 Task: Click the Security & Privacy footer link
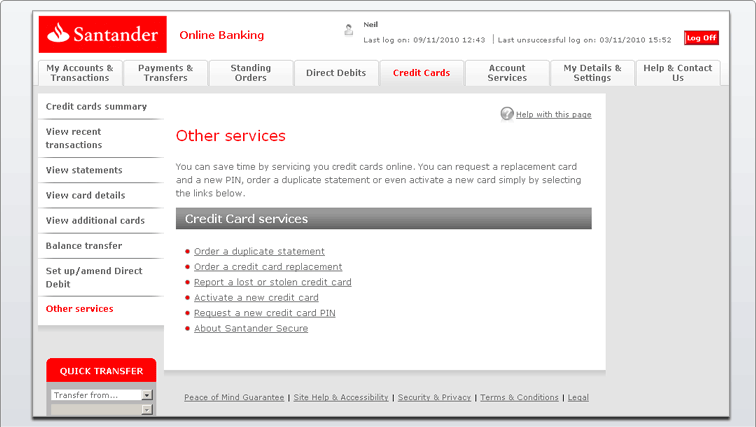pos(434,397)
